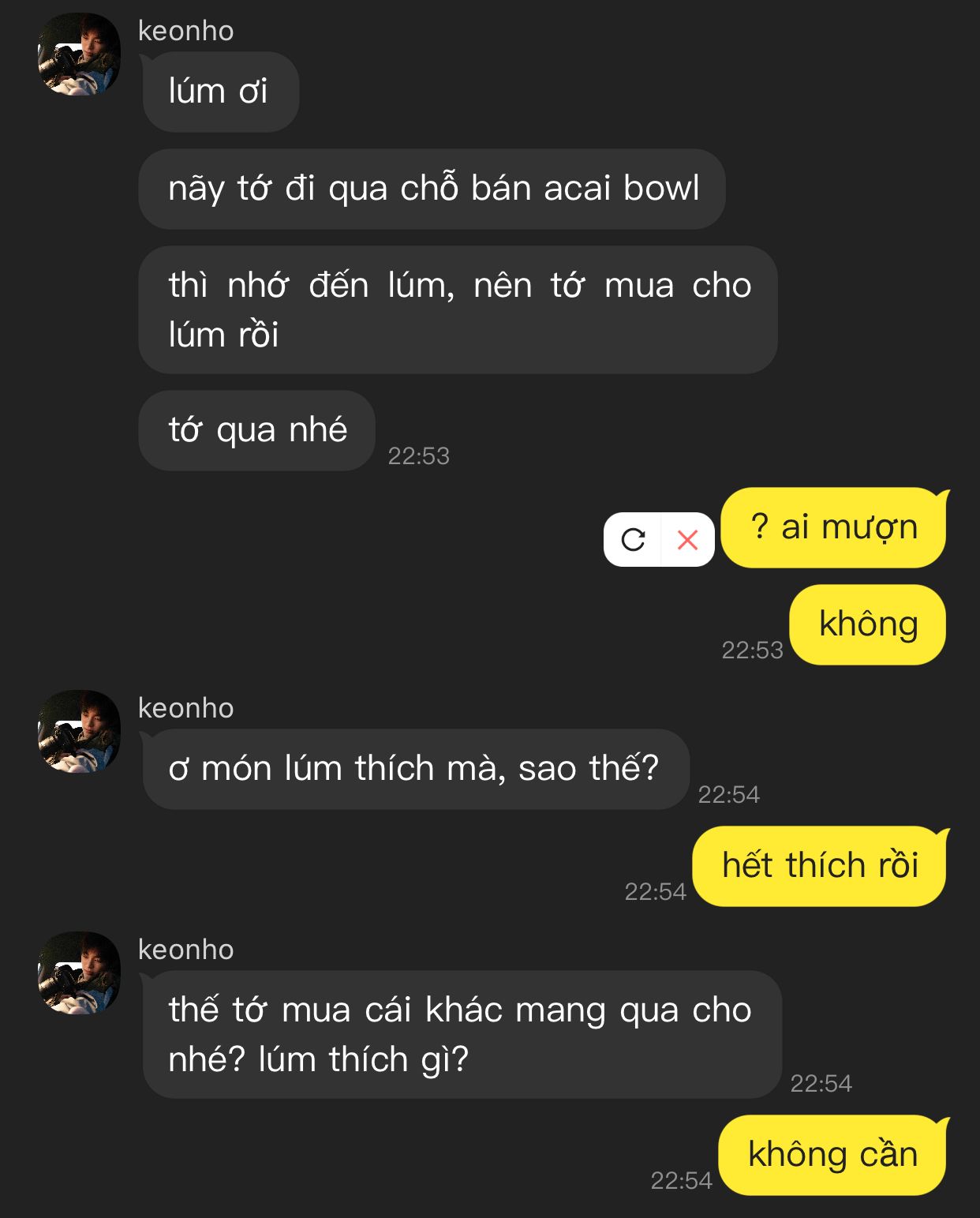The height and width of the screenshot is (1218, 980).
Task: Click the red X delete icon
Action: coord(688,540)
